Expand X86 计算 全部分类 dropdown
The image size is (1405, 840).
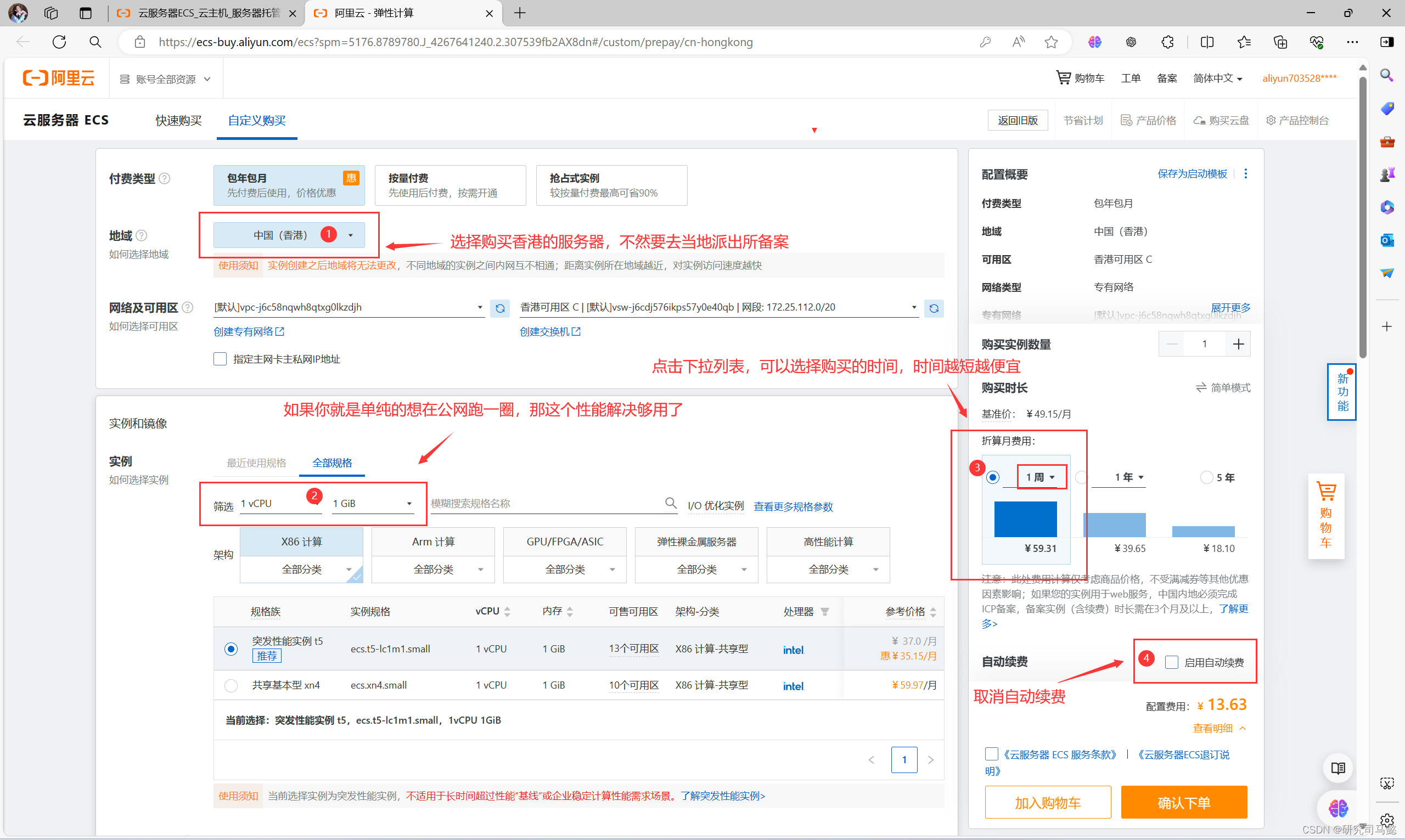tap(301, 570)
